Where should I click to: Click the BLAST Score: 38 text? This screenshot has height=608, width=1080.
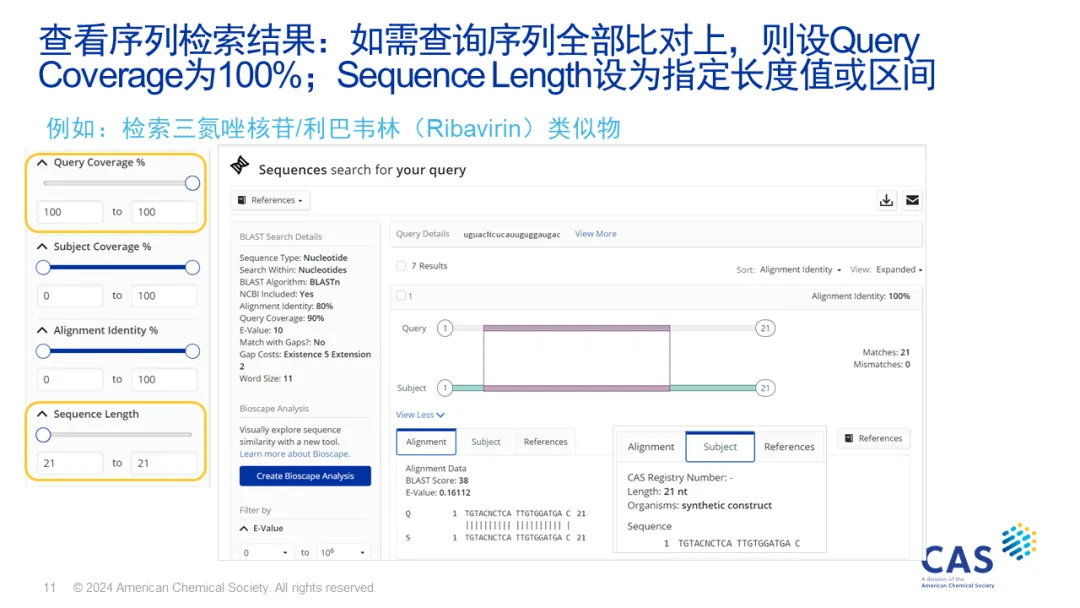[x=437, y=481]
